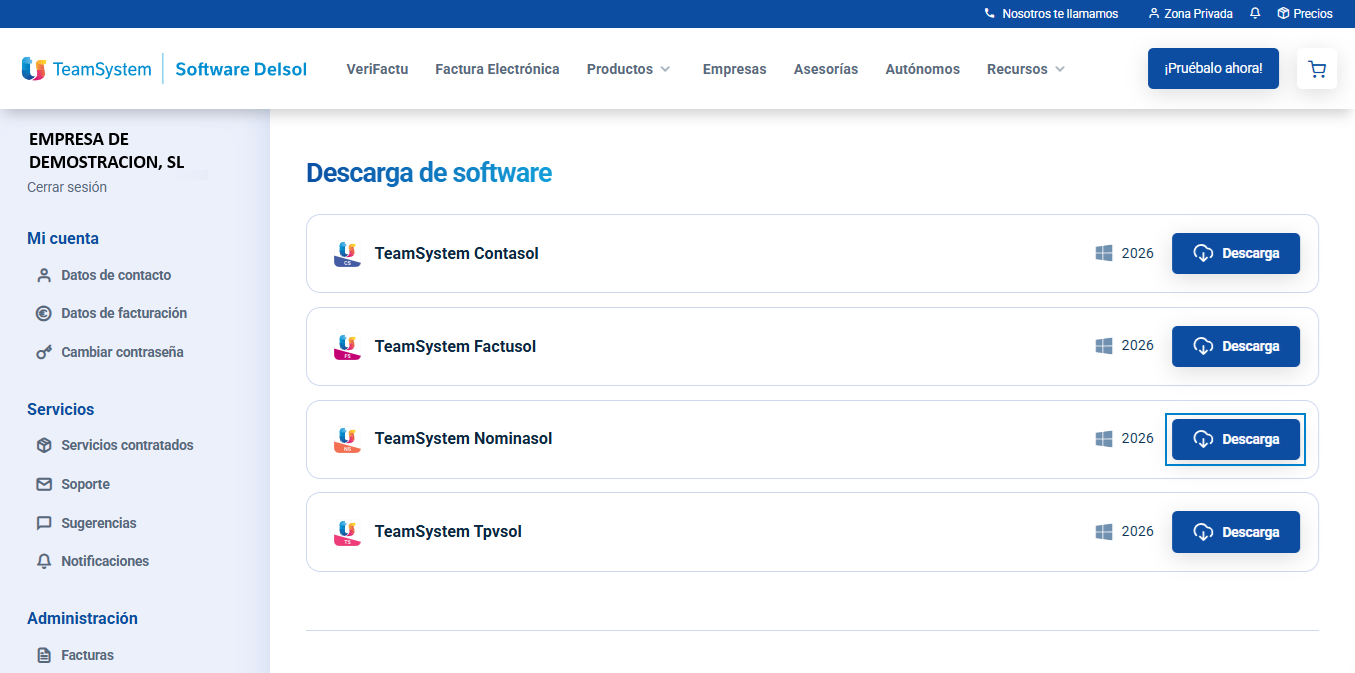Click the phone icon beside Nosotros te llamamos
The image size is (1355, 673).
(x=990, y=14)
